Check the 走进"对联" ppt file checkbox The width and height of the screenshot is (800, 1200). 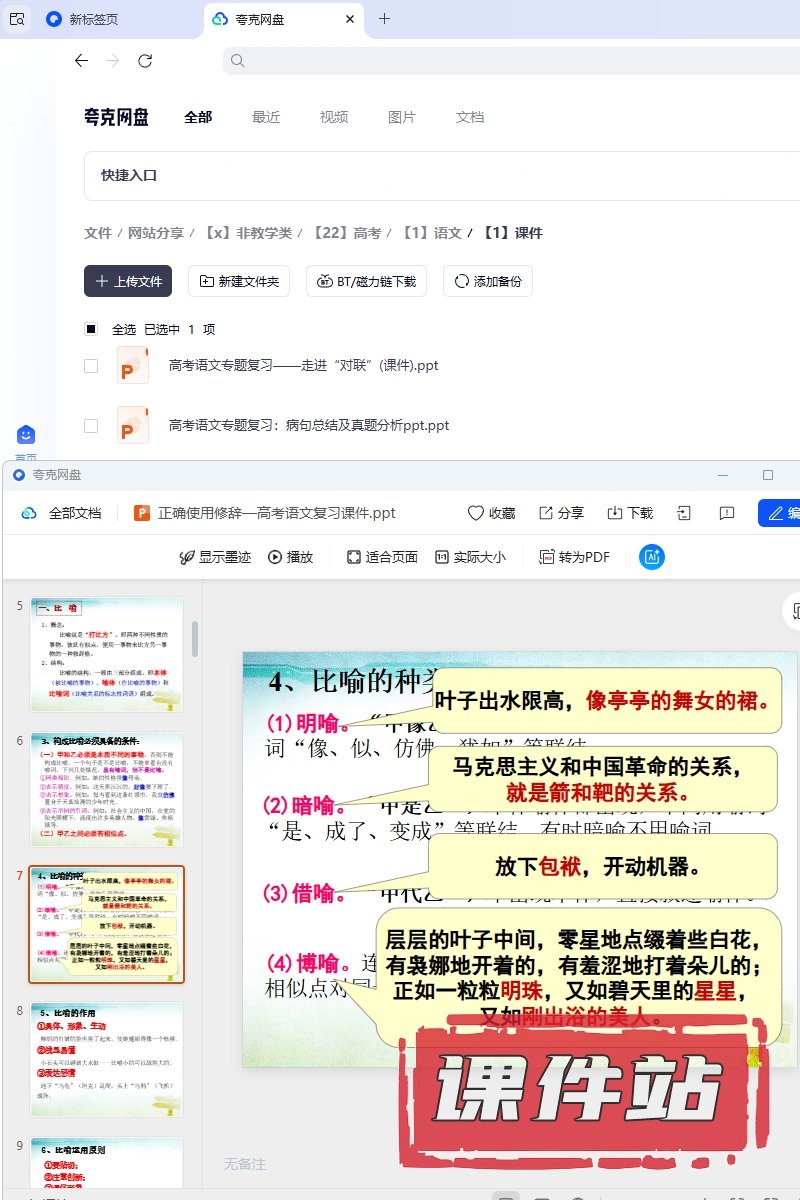[x=91, y=366]
